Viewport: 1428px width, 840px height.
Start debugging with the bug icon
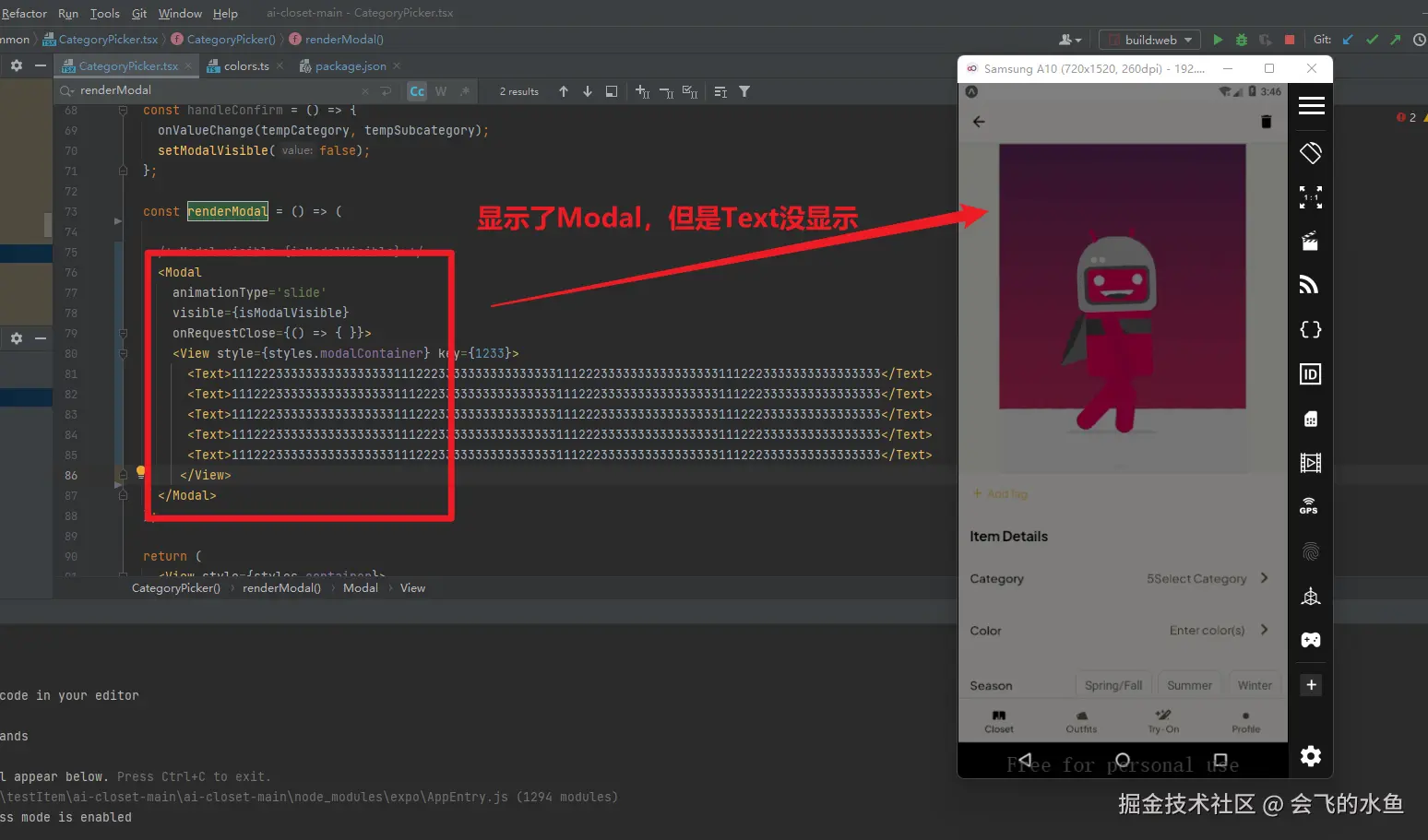coord(1241,39)
